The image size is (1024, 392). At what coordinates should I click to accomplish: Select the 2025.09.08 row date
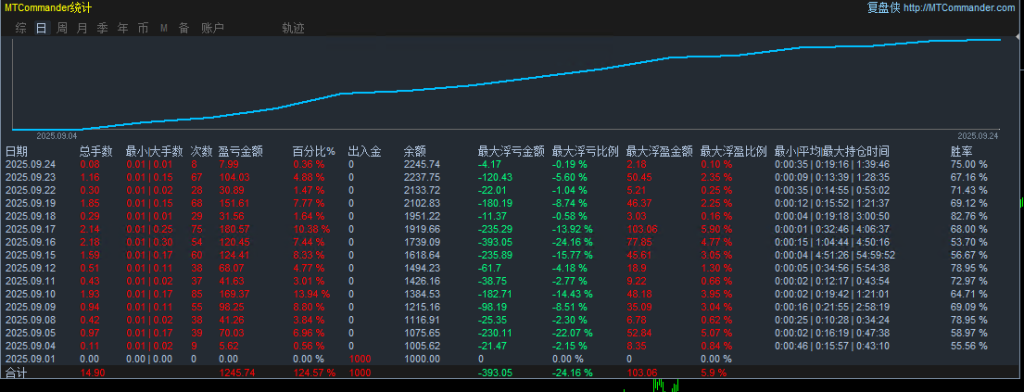pos(30,319)
